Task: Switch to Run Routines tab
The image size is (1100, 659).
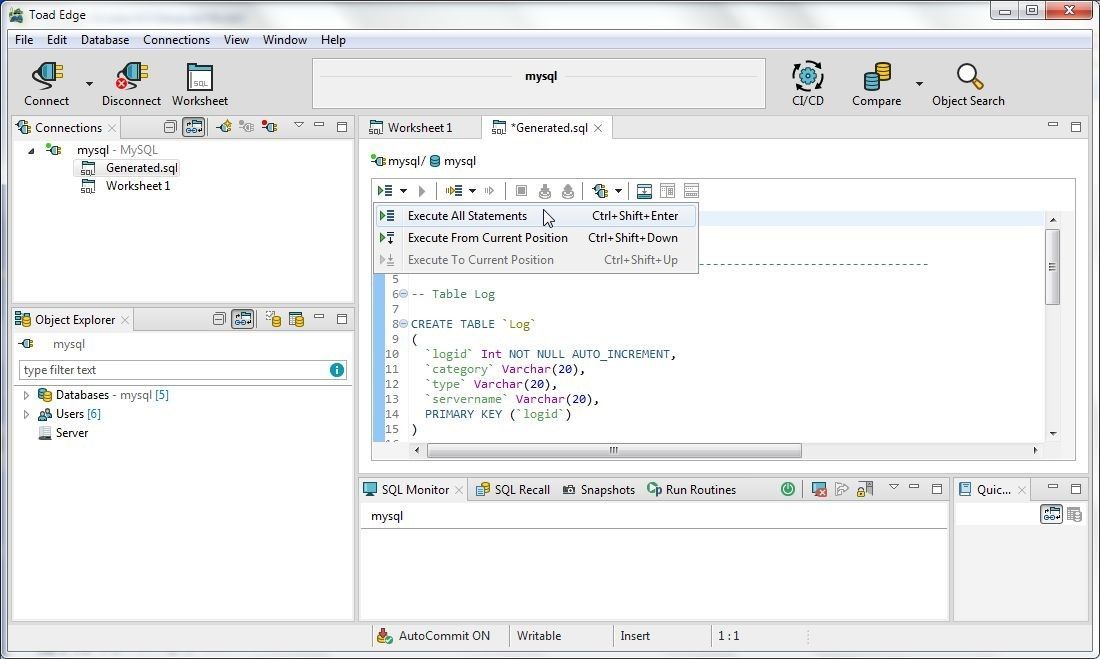Action: click(691, 489)
